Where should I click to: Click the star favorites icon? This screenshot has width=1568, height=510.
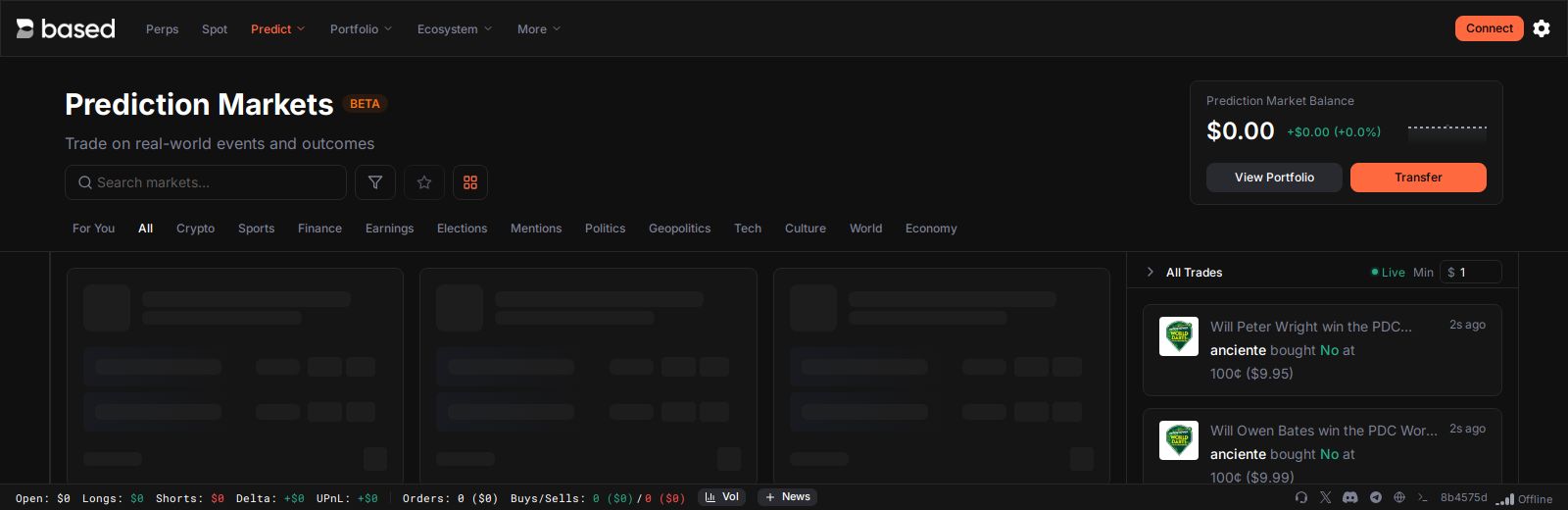(x=424, y=182)
